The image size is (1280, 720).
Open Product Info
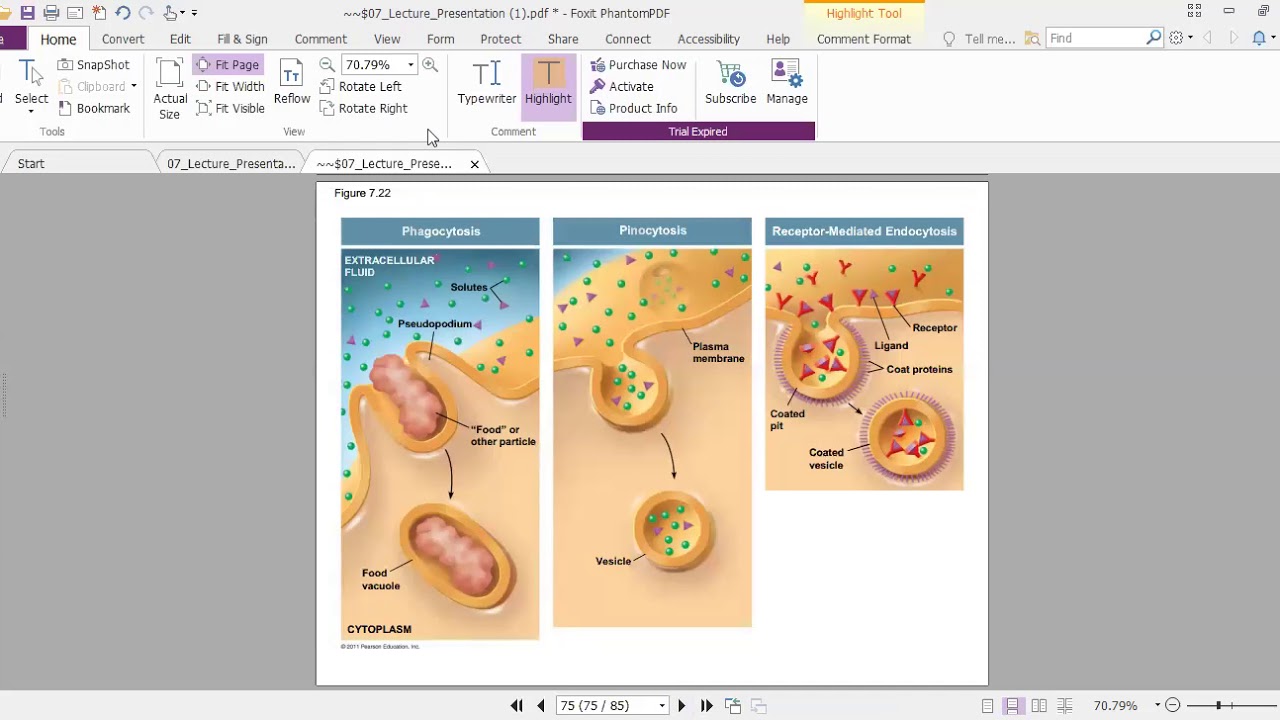click(634, 108)
